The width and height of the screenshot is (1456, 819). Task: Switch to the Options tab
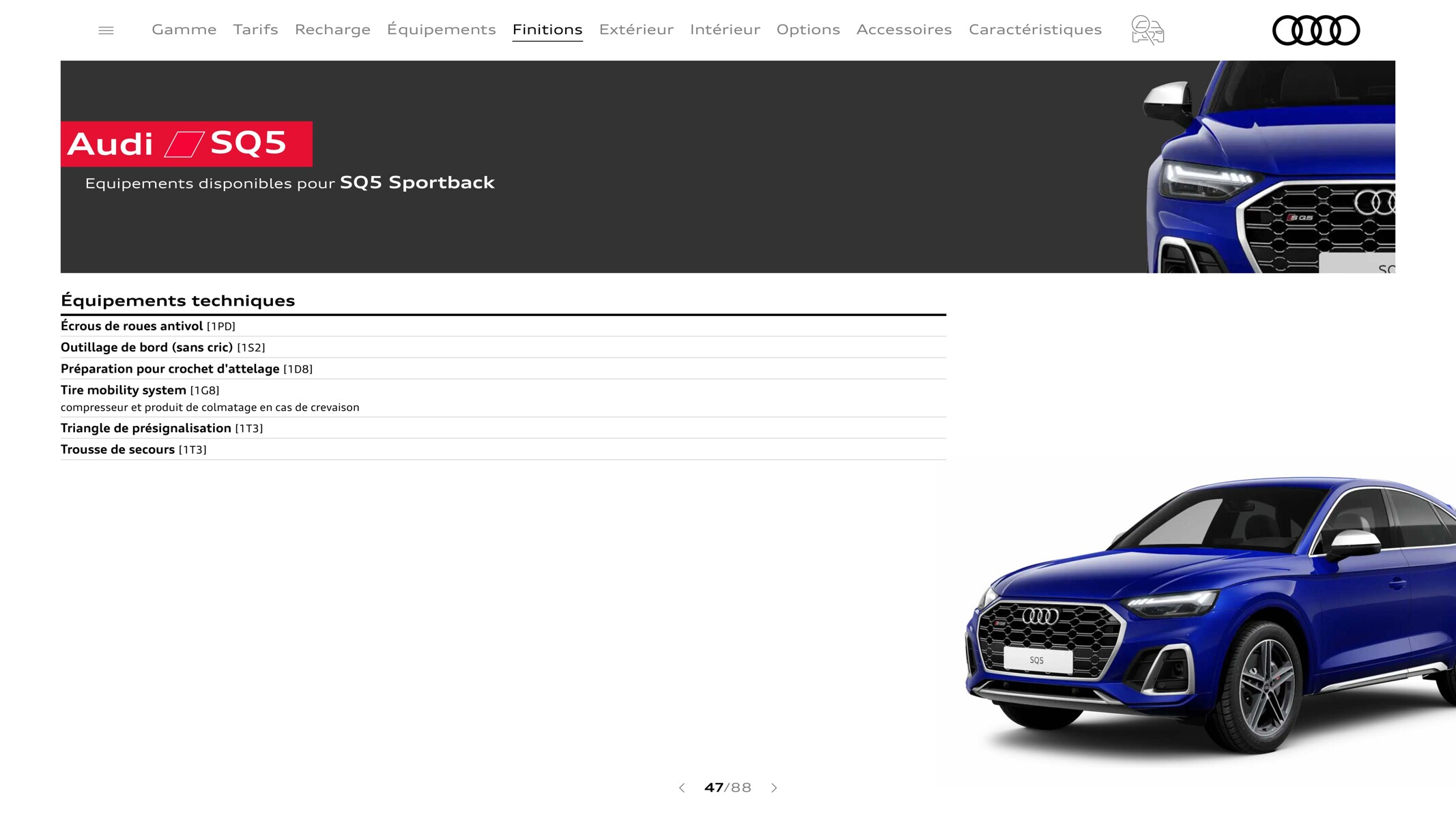(808, 29)
